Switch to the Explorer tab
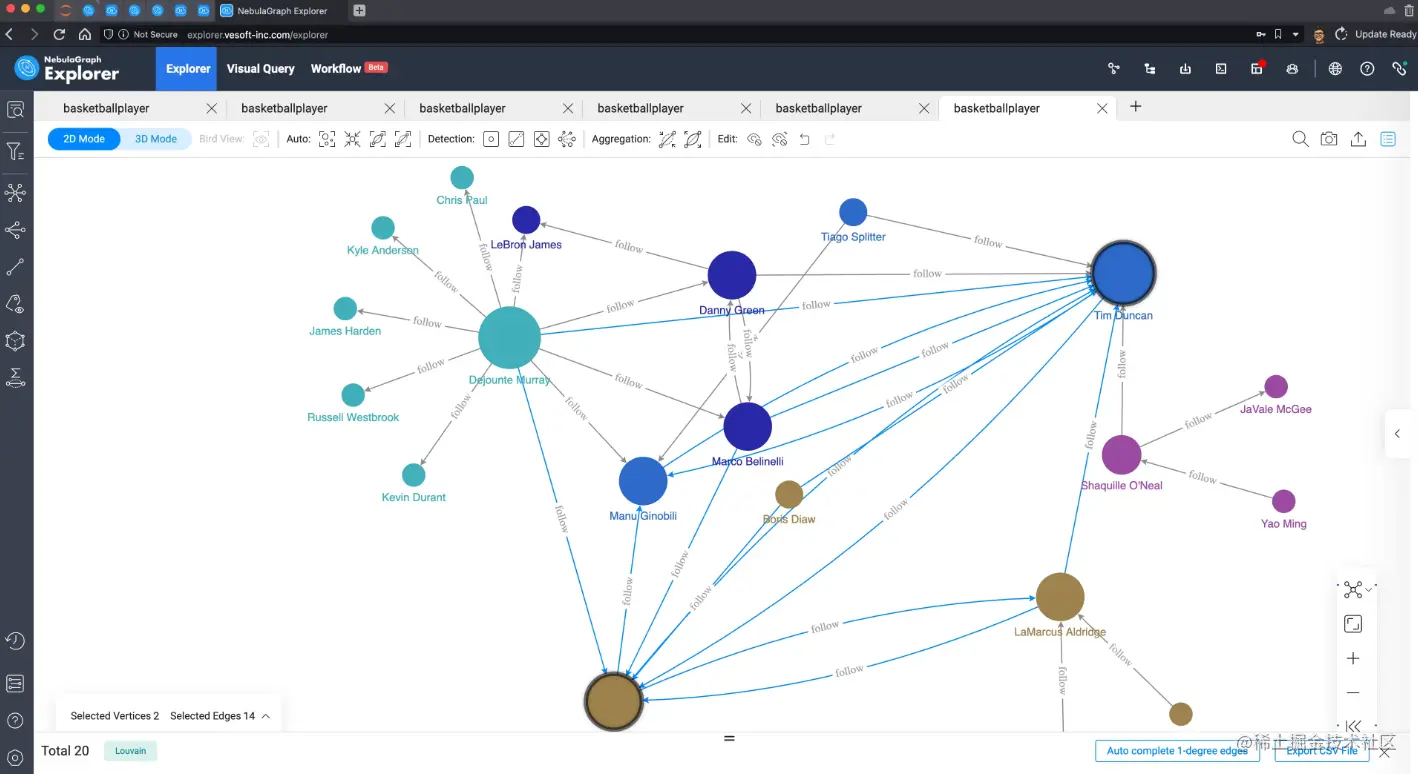1418x774 pixels. [x=188, y=69]
